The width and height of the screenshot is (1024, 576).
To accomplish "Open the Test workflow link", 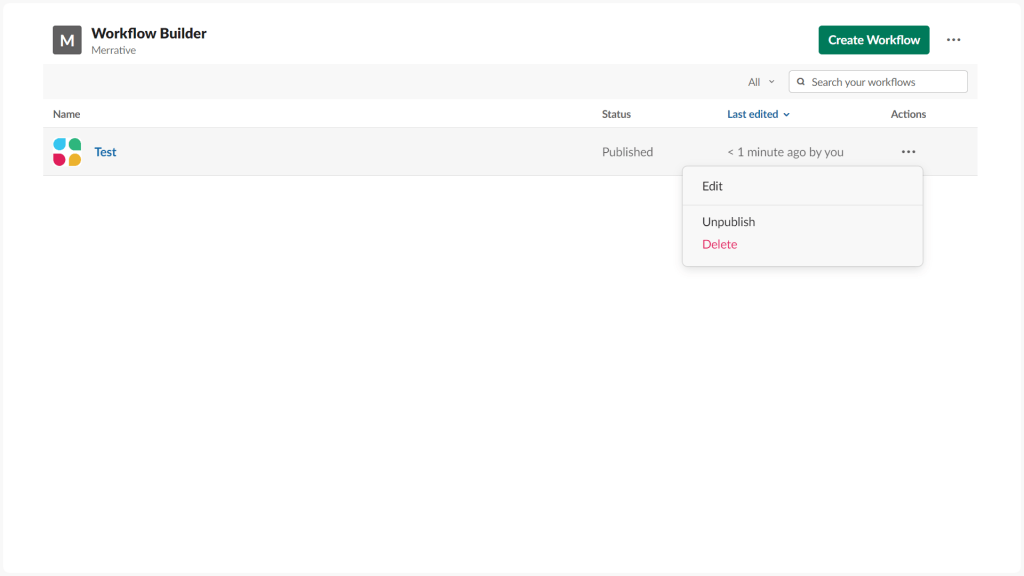I will (105, 151).
